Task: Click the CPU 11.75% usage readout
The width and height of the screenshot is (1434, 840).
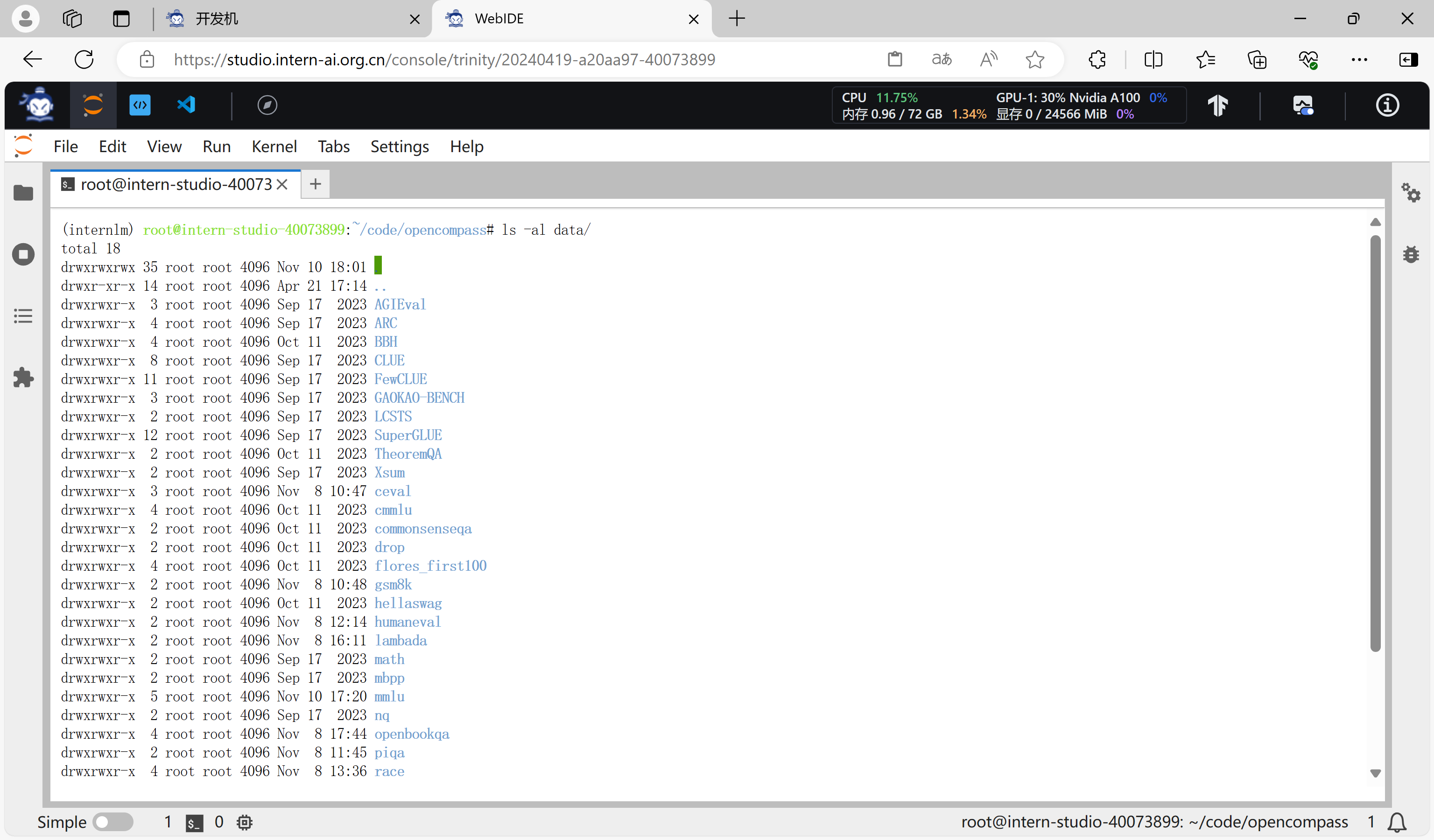Action: click(x=880, y=98)
